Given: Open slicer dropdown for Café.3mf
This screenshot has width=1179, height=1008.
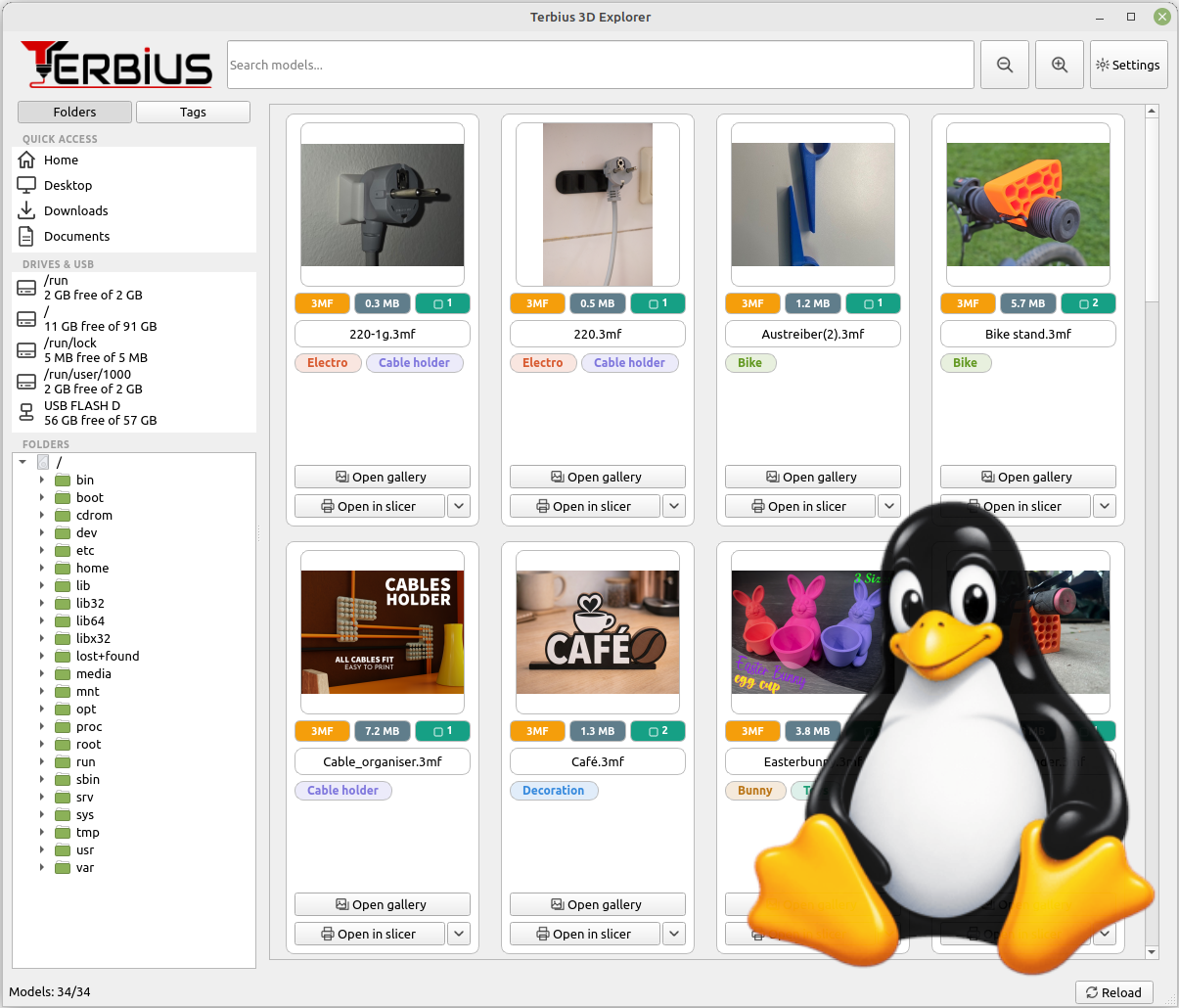Looking at the screenshot, I should (x=674, y=934).
